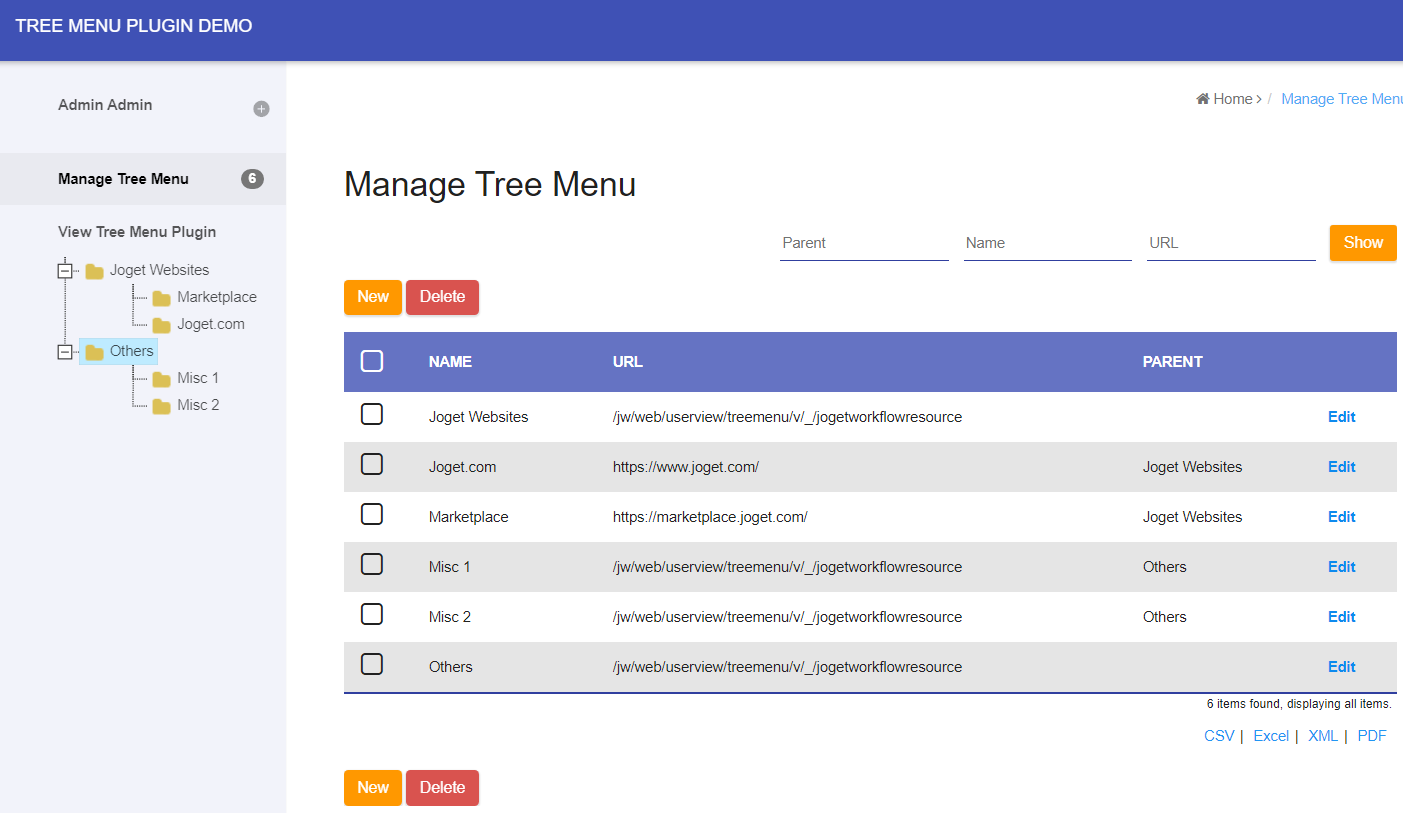This screenshot has height=813, width=1403.
Task: Toggle the select-all checkbox in table header
Action: [x=372, y=361]
